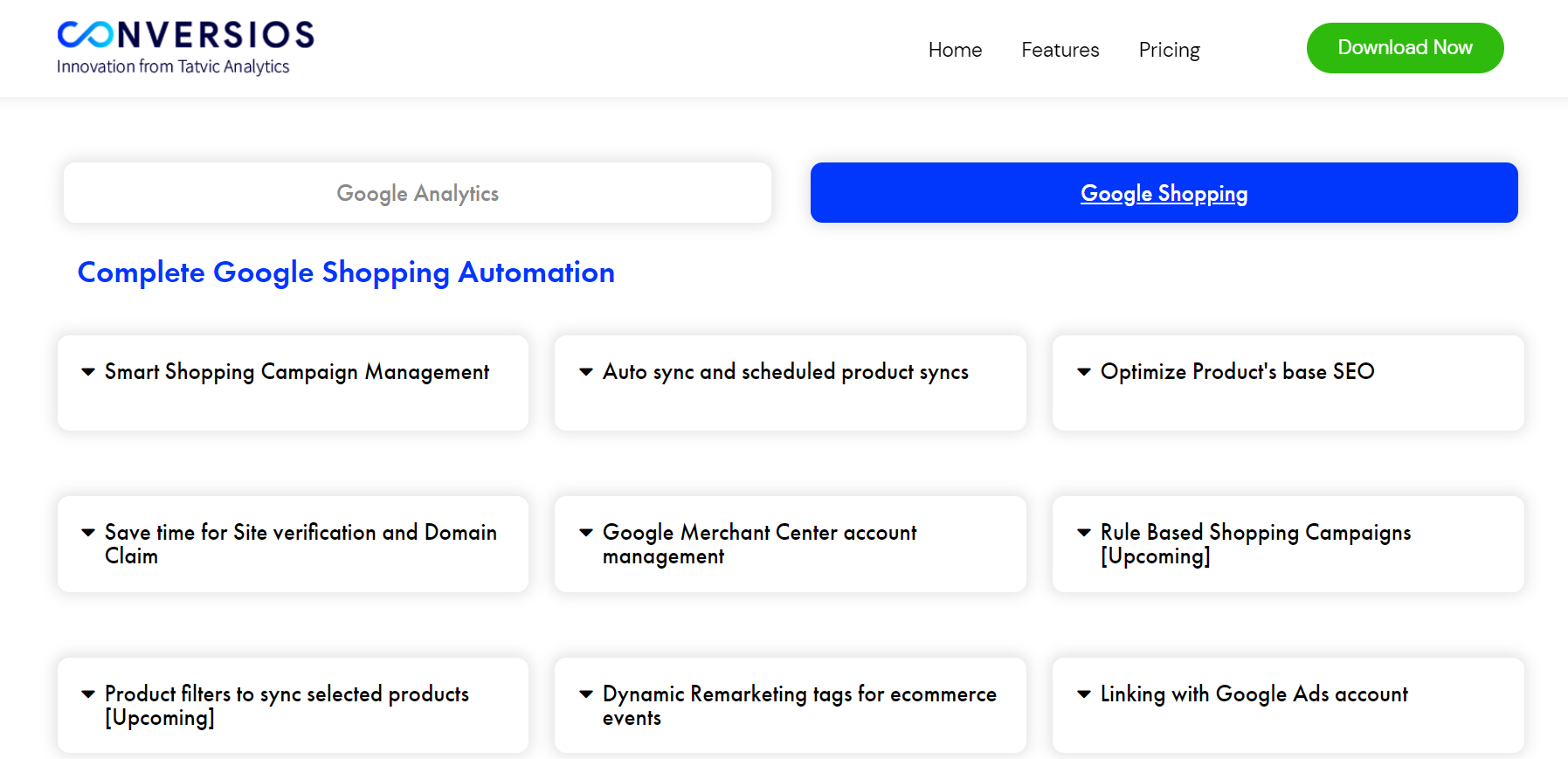The height and width of the screenshot is (759, 1568).
Task: Click the Smart Shopping Campaign Management title
Action: click(297, 372)
